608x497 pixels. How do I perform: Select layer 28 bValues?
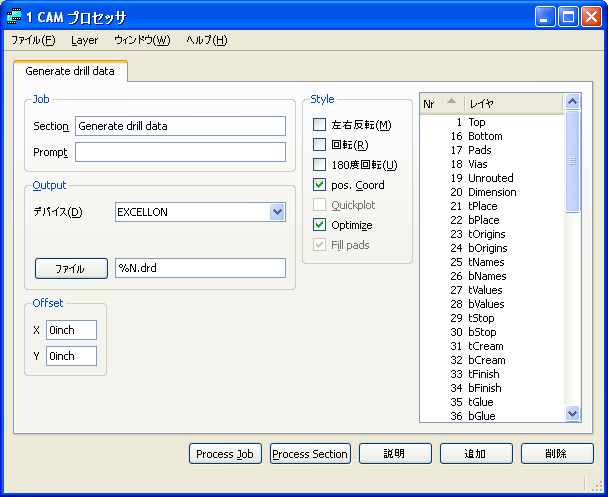[x=492, y=304]
